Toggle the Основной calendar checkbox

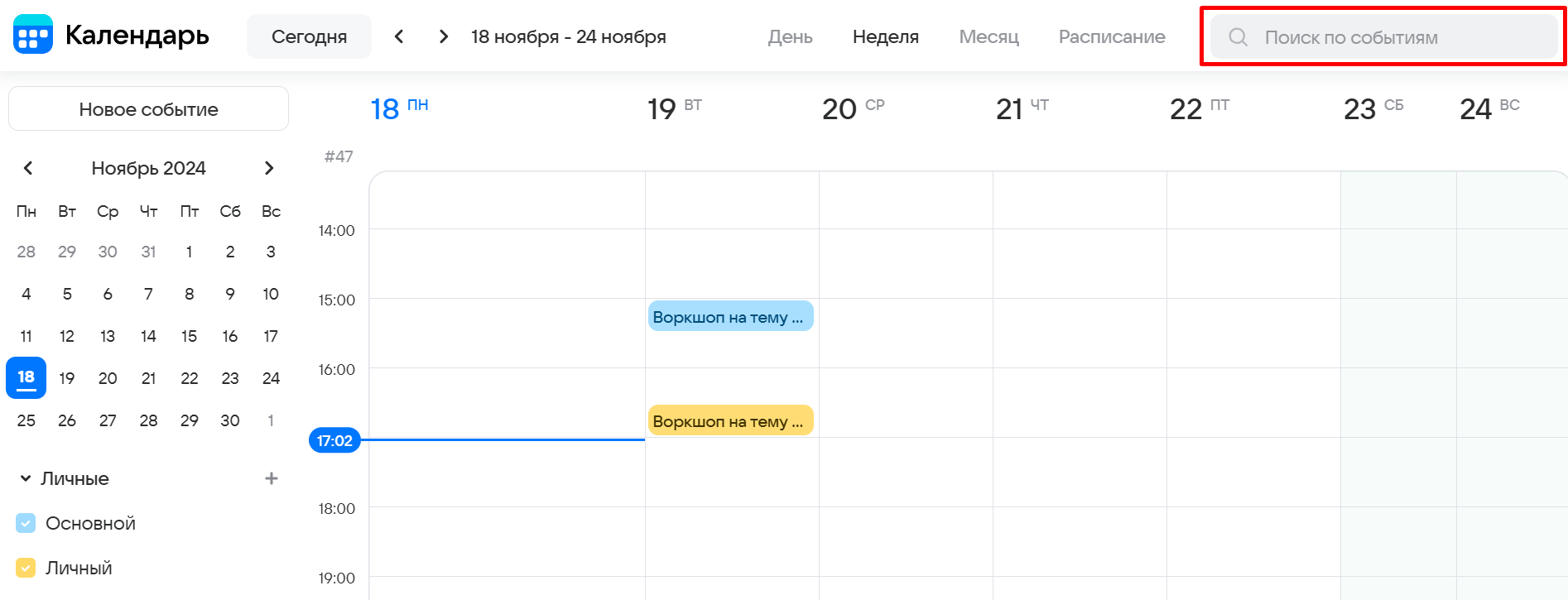pyautogui.click(x=26, y=523)
